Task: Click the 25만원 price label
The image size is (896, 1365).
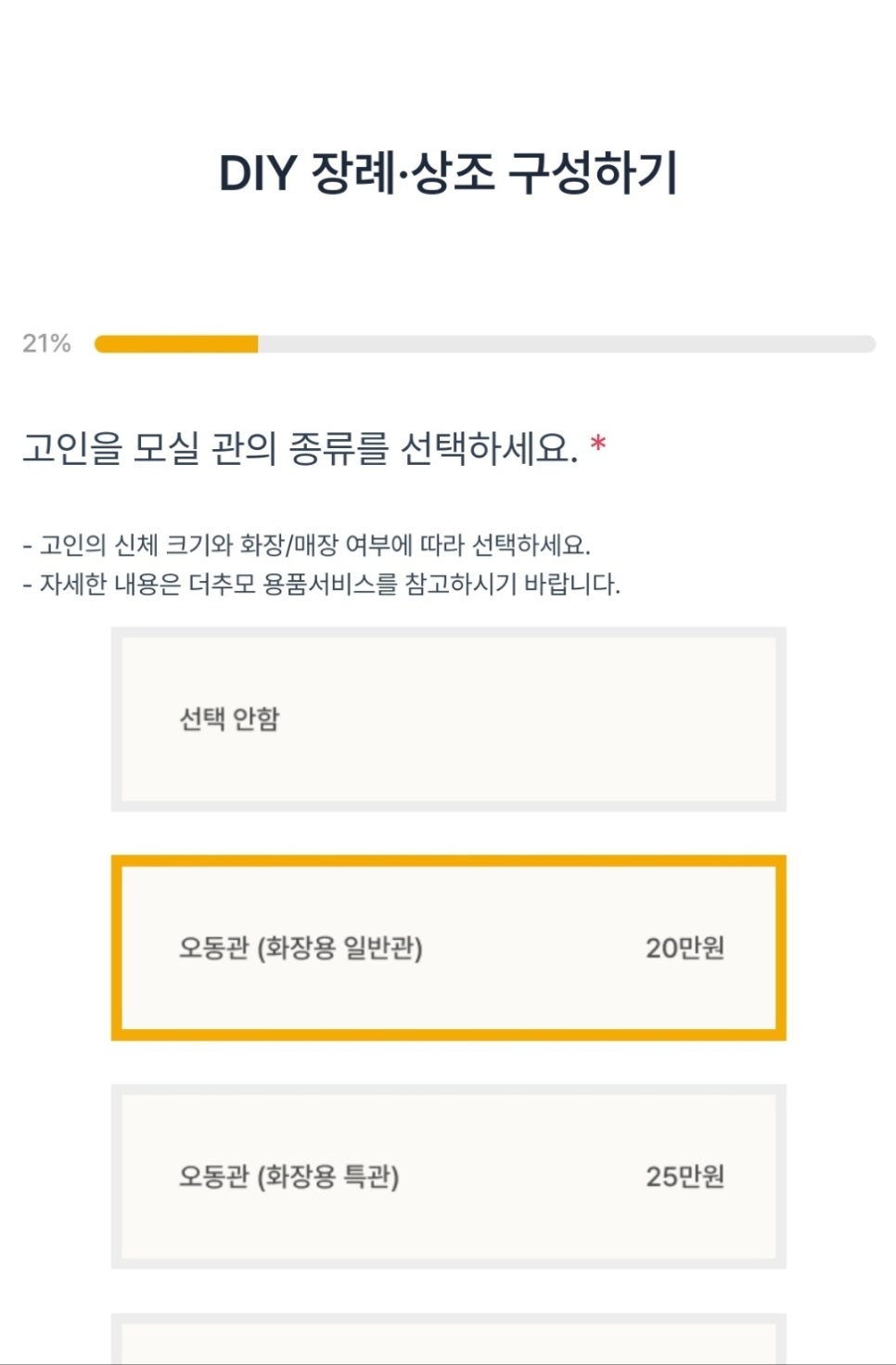Action: point(685,1177)
